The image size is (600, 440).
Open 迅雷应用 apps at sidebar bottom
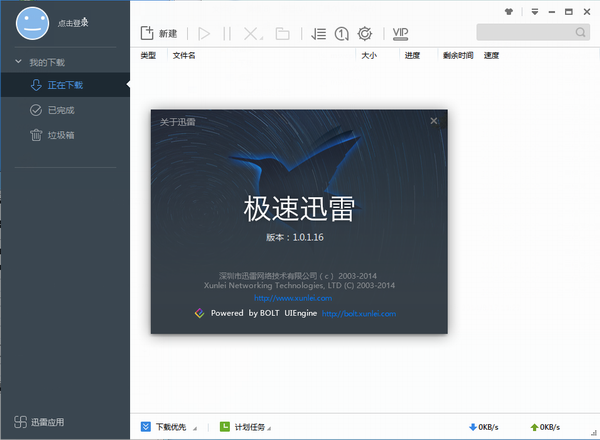click(39, 422)
